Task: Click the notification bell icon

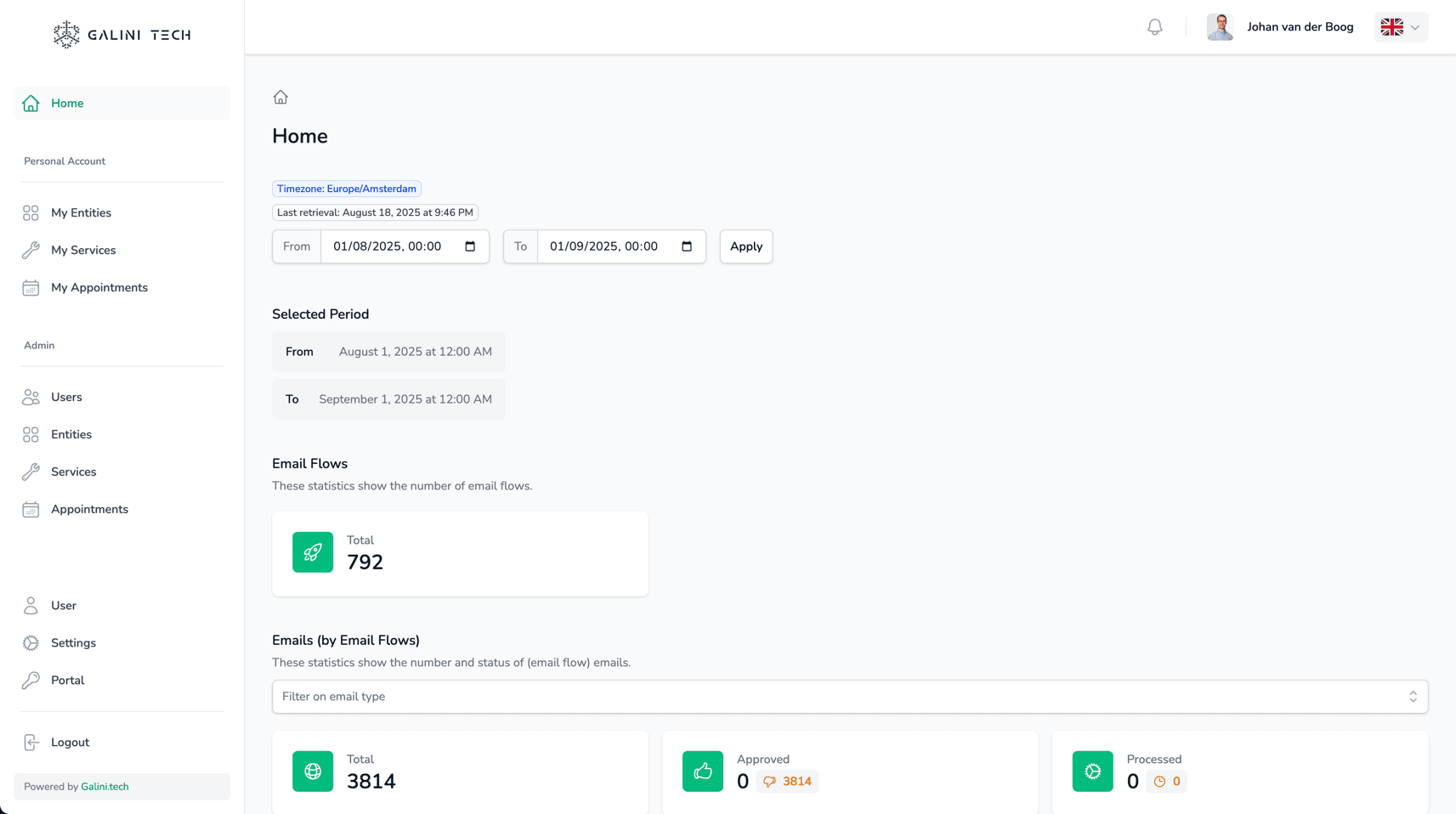Action: click(1154, 27)
